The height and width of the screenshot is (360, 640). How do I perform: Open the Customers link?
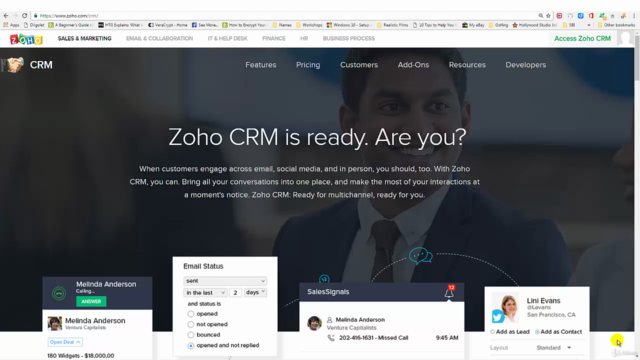[359, 65]
